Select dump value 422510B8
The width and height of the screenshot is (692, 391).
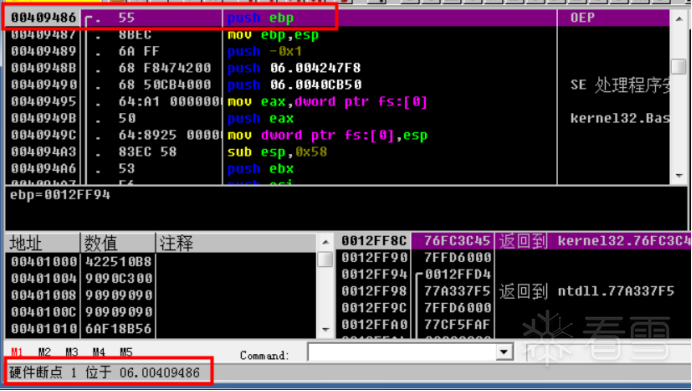click(119, 262)
